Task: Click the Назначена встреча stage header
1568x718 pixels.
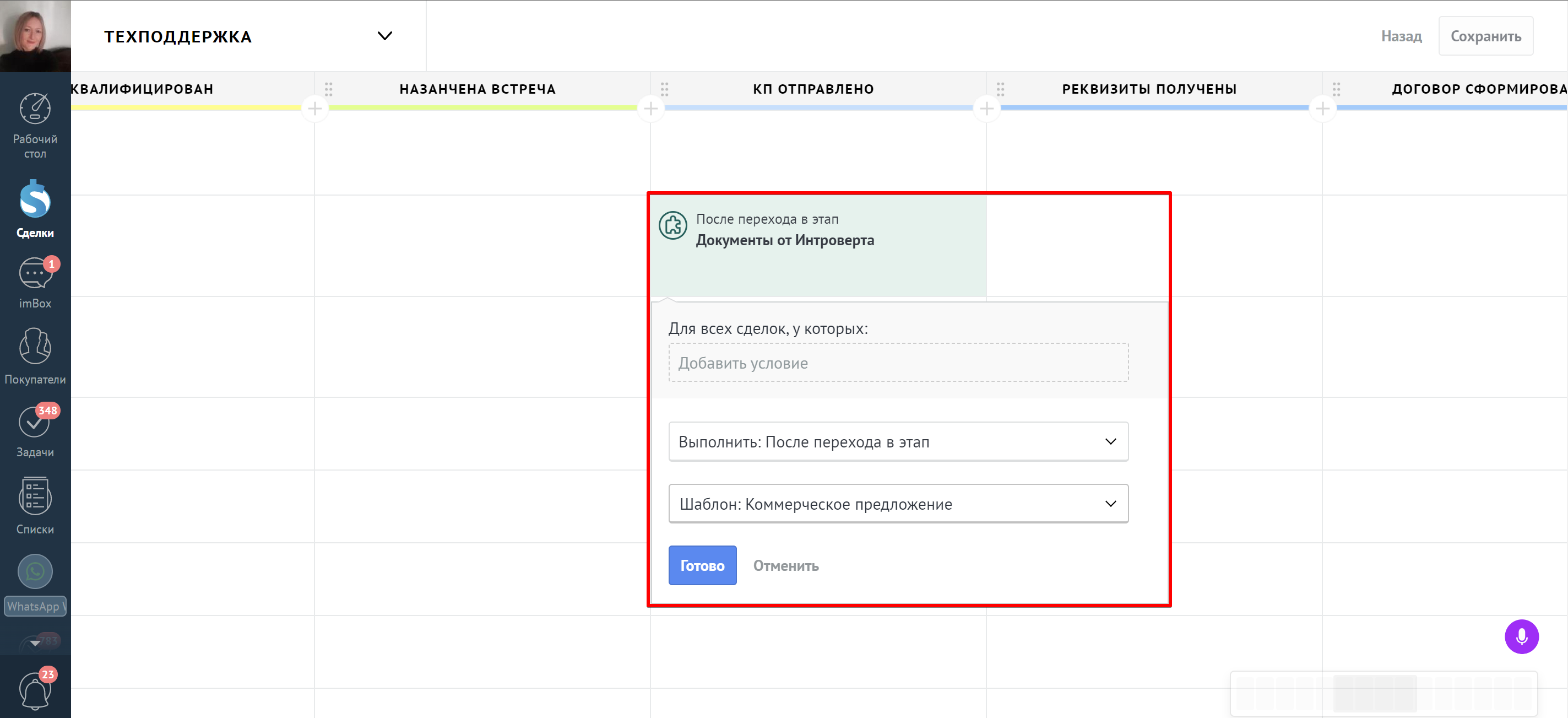Action: pos(477,89)
